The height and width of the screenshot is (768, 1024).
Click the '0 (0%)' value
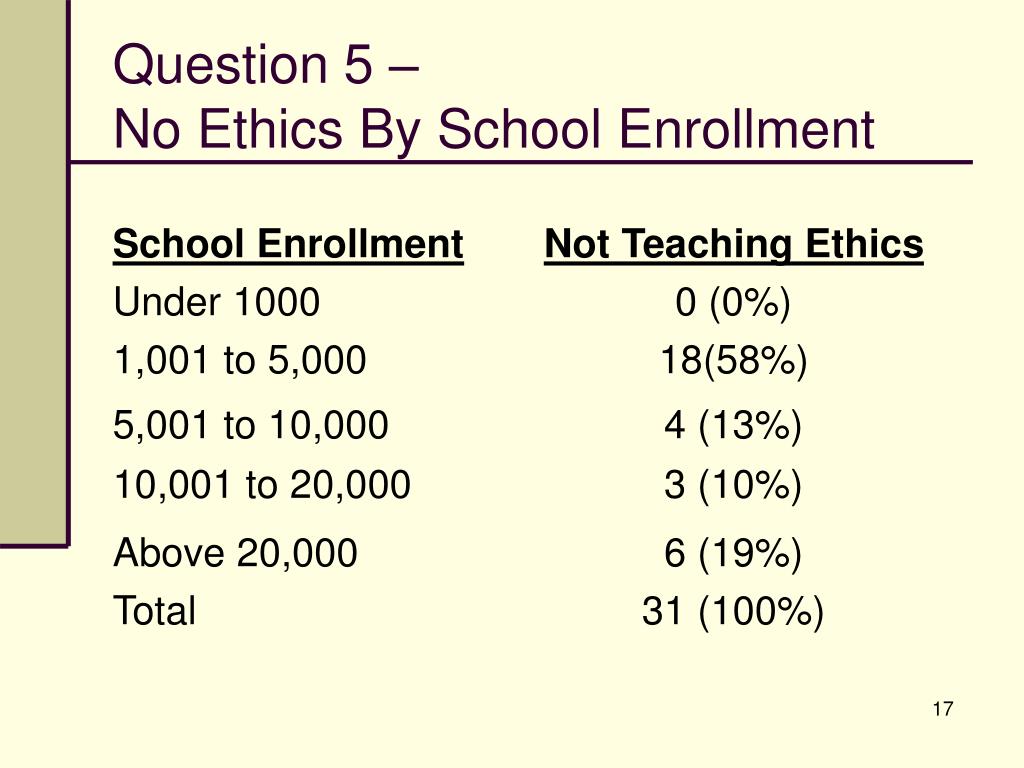point(733,303)
